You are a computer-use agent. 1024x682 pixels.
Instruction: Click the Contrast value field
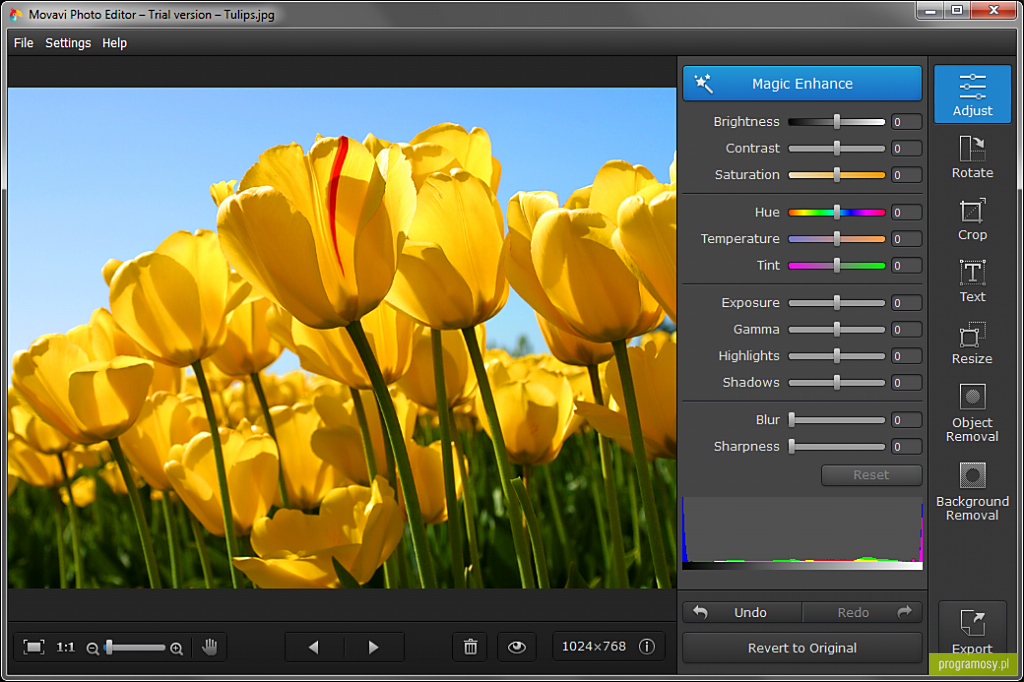(x=906, y=148)
